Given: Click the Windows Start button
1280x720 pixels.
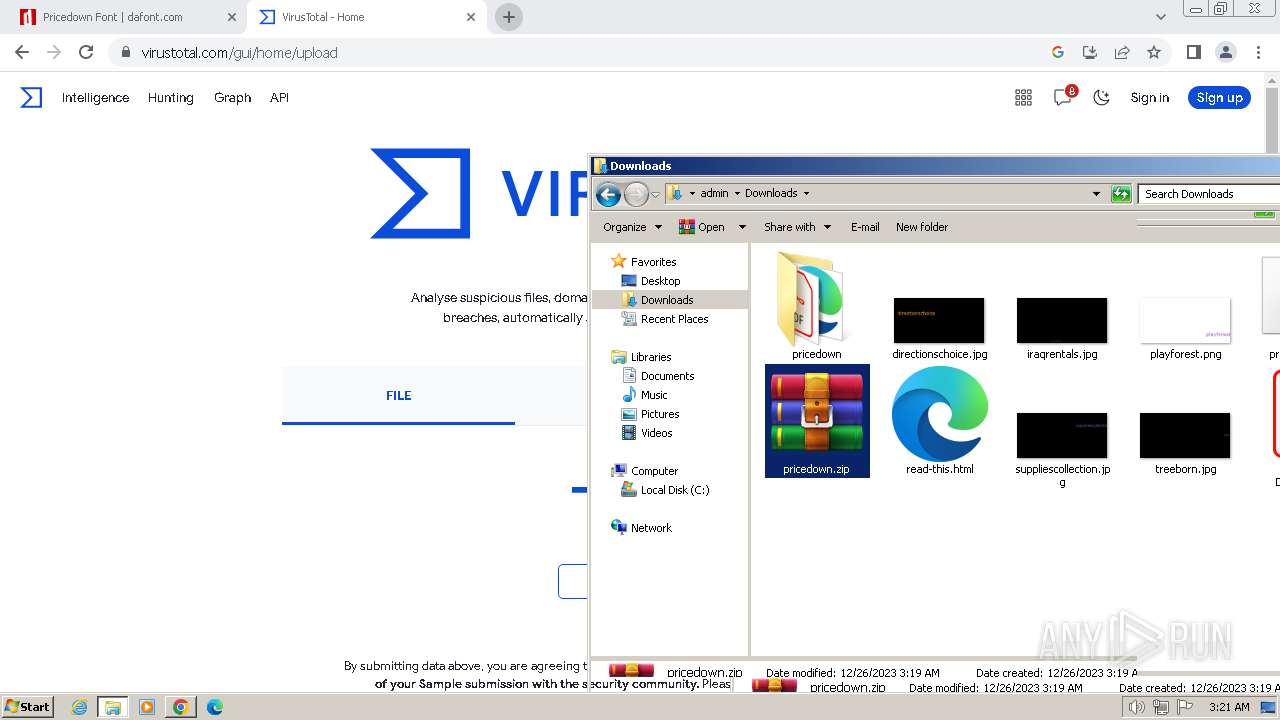Looking at the screenshot, I should [27, 706].
